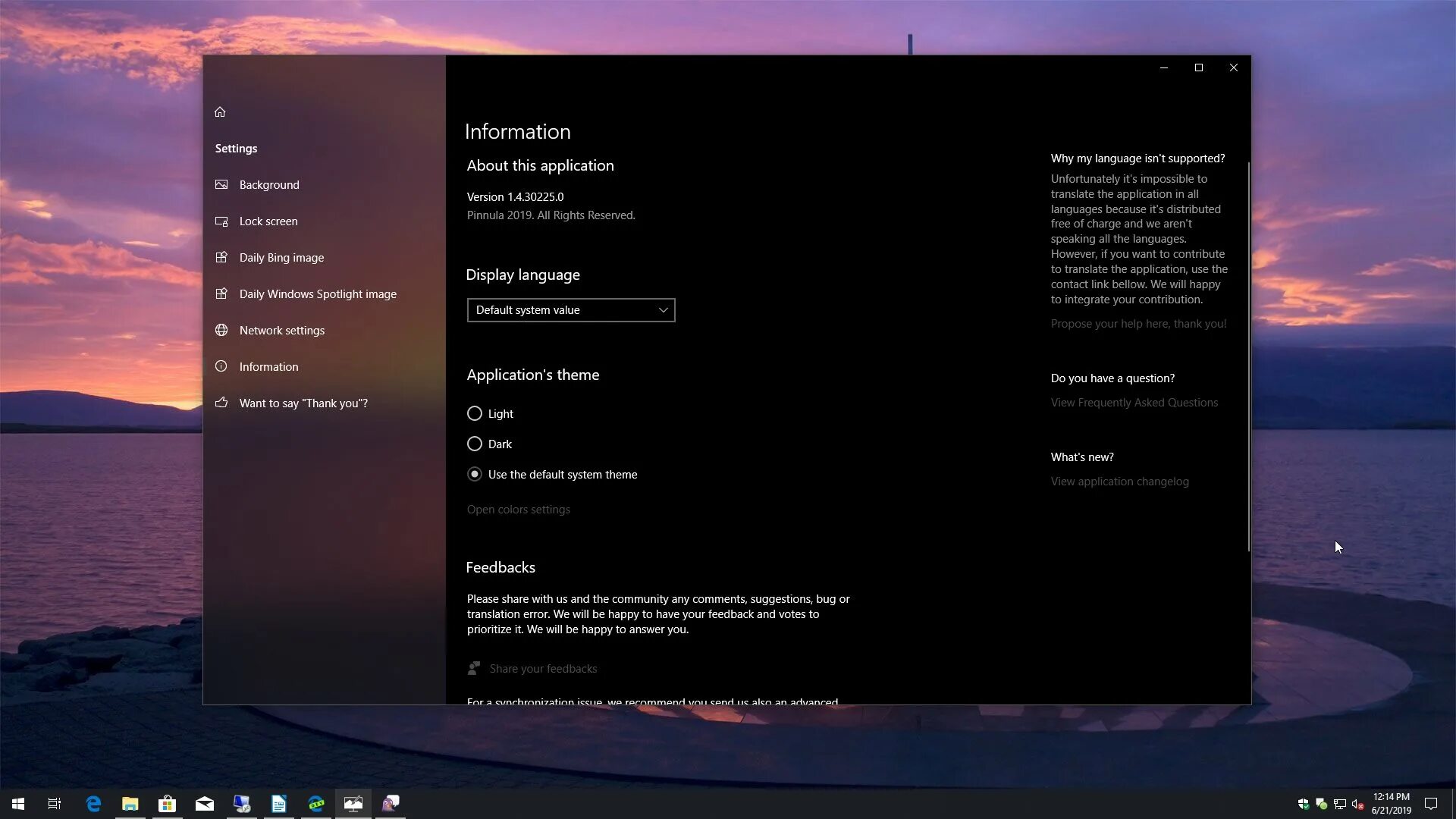Click View application changelog link
This screenshot has width=1456, height=819.
(x=1119, y=482)
